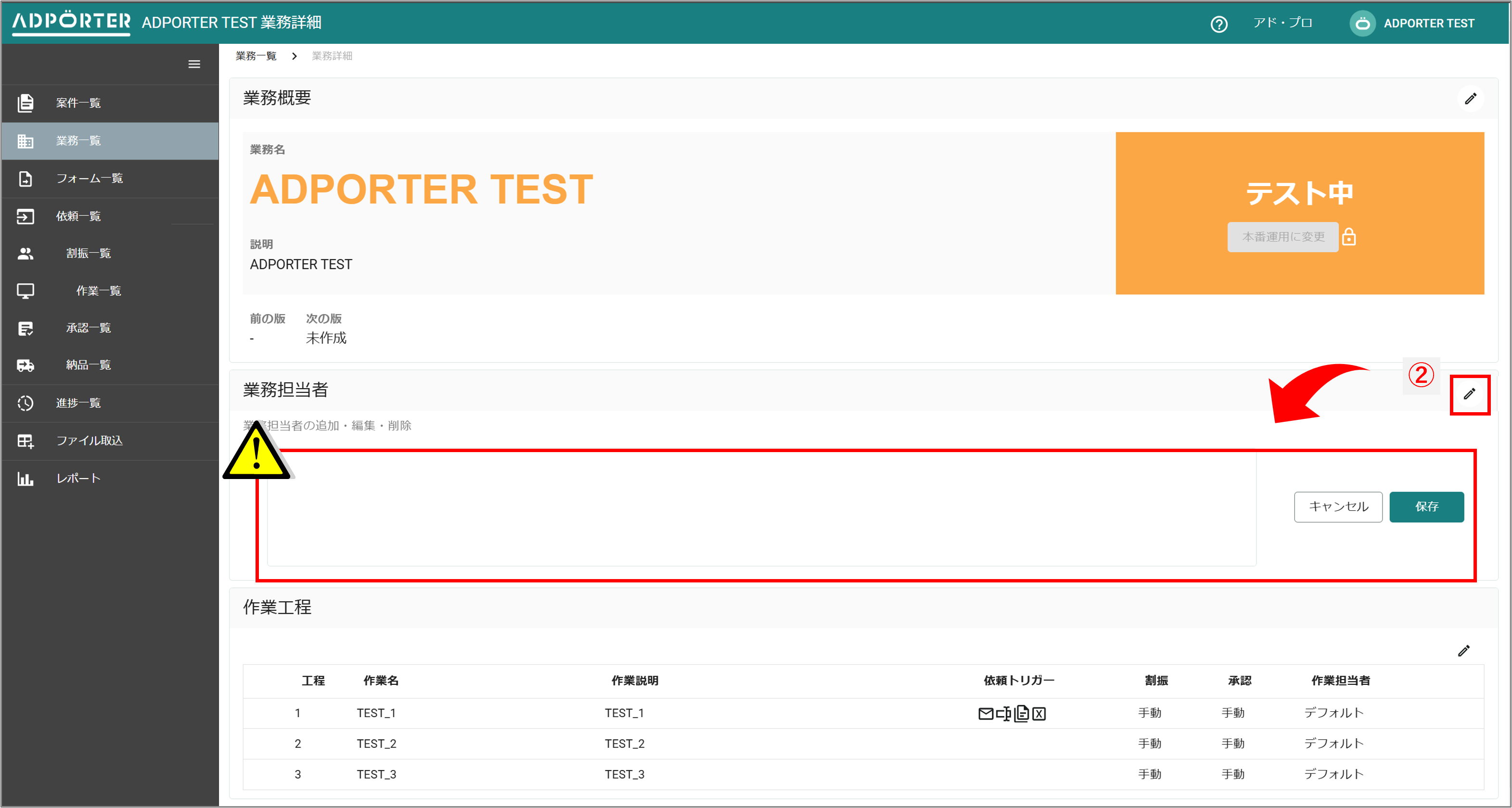Open ファイル取込 sidebar item
This screenshot has width=1512, height=808.
110,441
